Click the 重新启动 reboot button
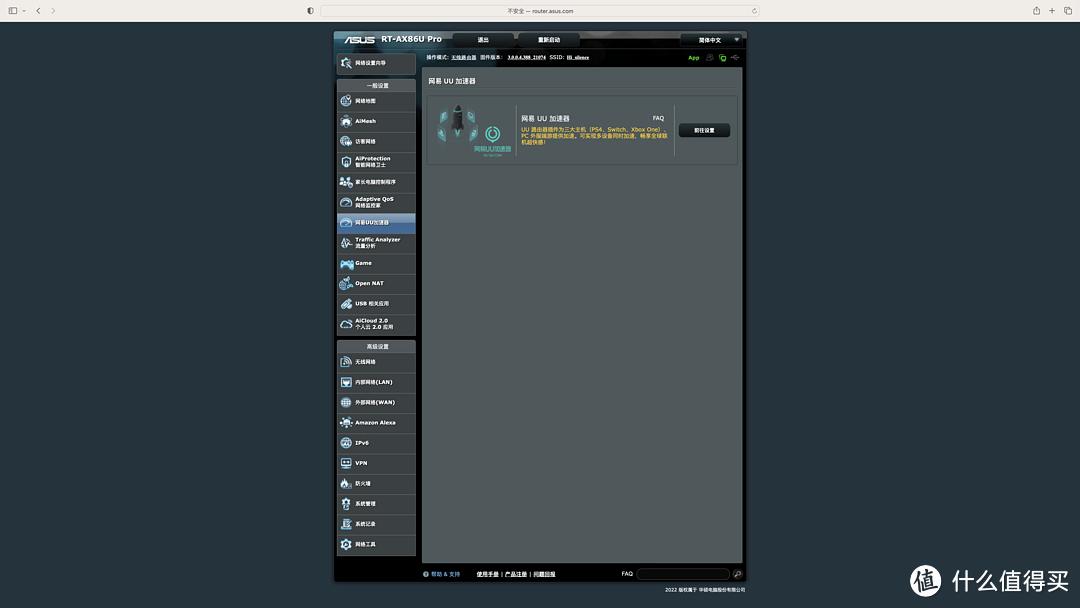The width and height of the screenshot is (1080, 608). tap(549, 40)
